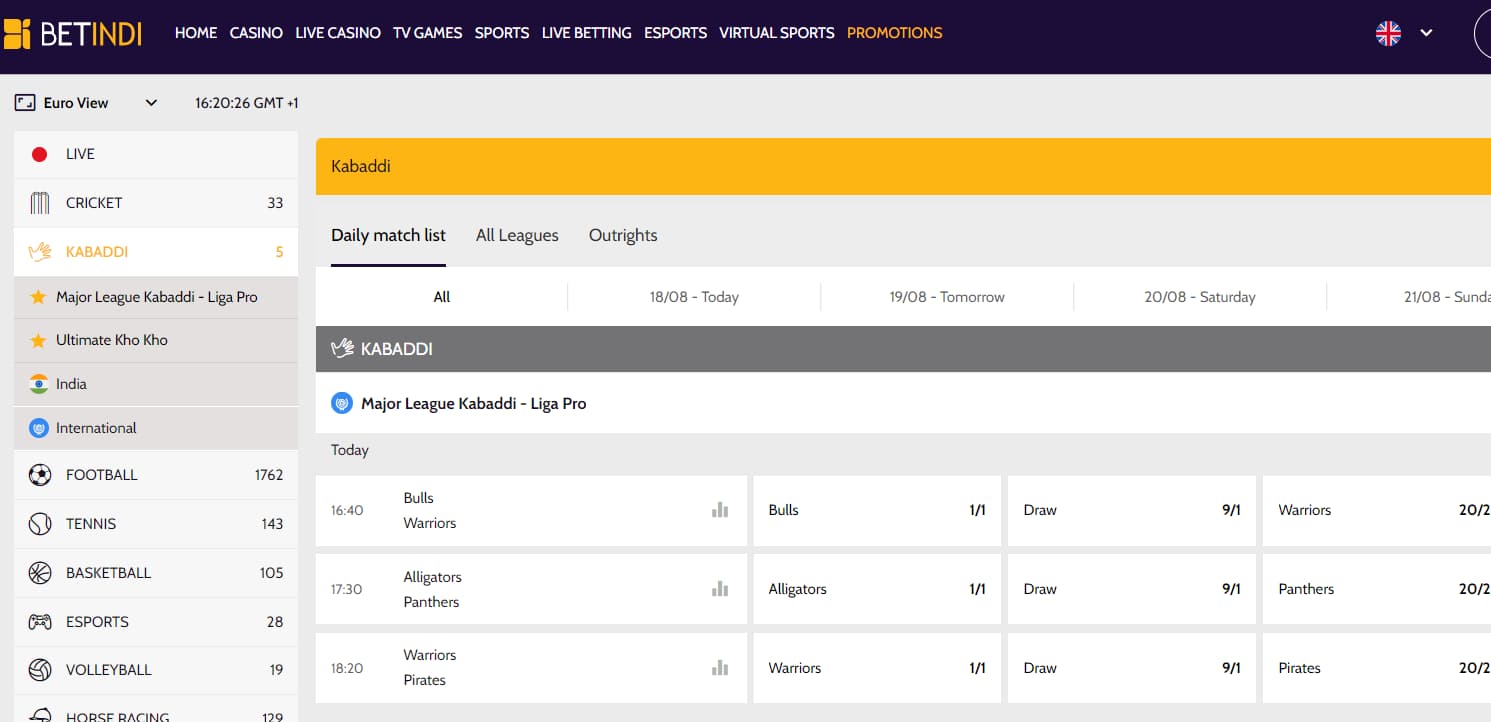Open statistics icon for Warriors vs Pirates
The width and height of the screenshot is (1491, 722).
point(720,668)
